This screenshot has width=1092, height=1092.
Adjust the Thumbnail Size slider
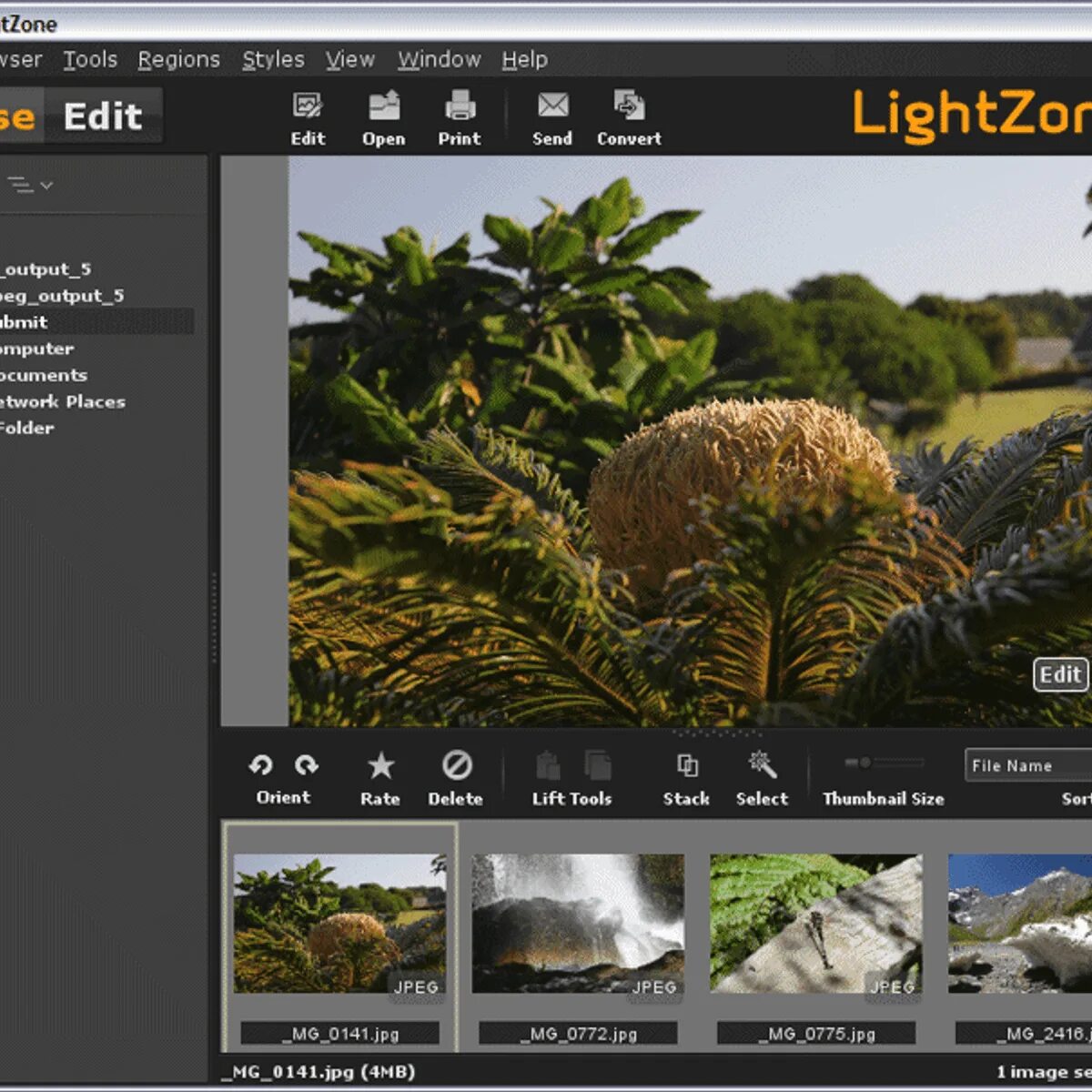tap(884, 763)
